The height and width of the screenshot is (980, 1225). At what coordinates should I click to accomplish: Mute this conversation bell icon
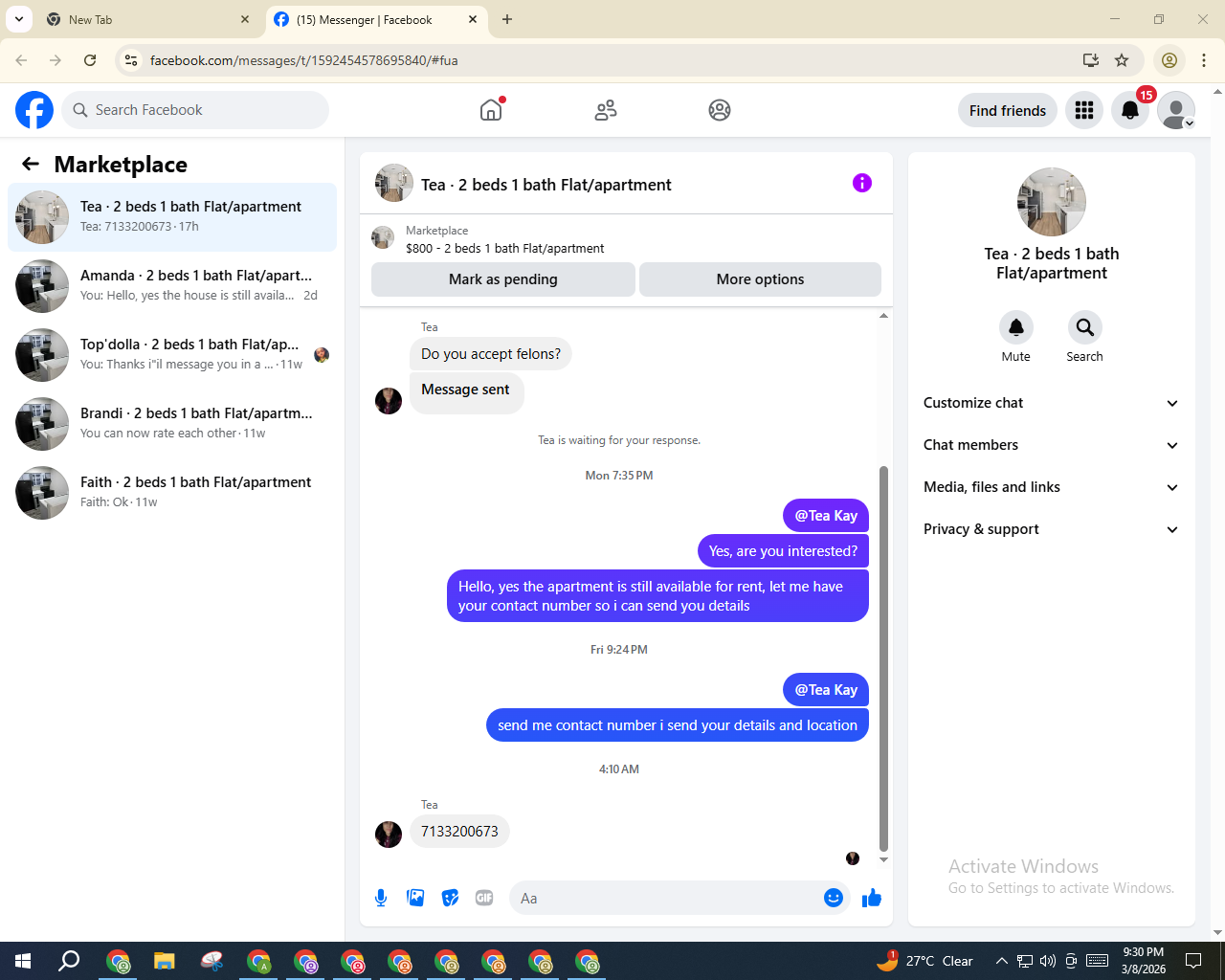click(1016, 327)
